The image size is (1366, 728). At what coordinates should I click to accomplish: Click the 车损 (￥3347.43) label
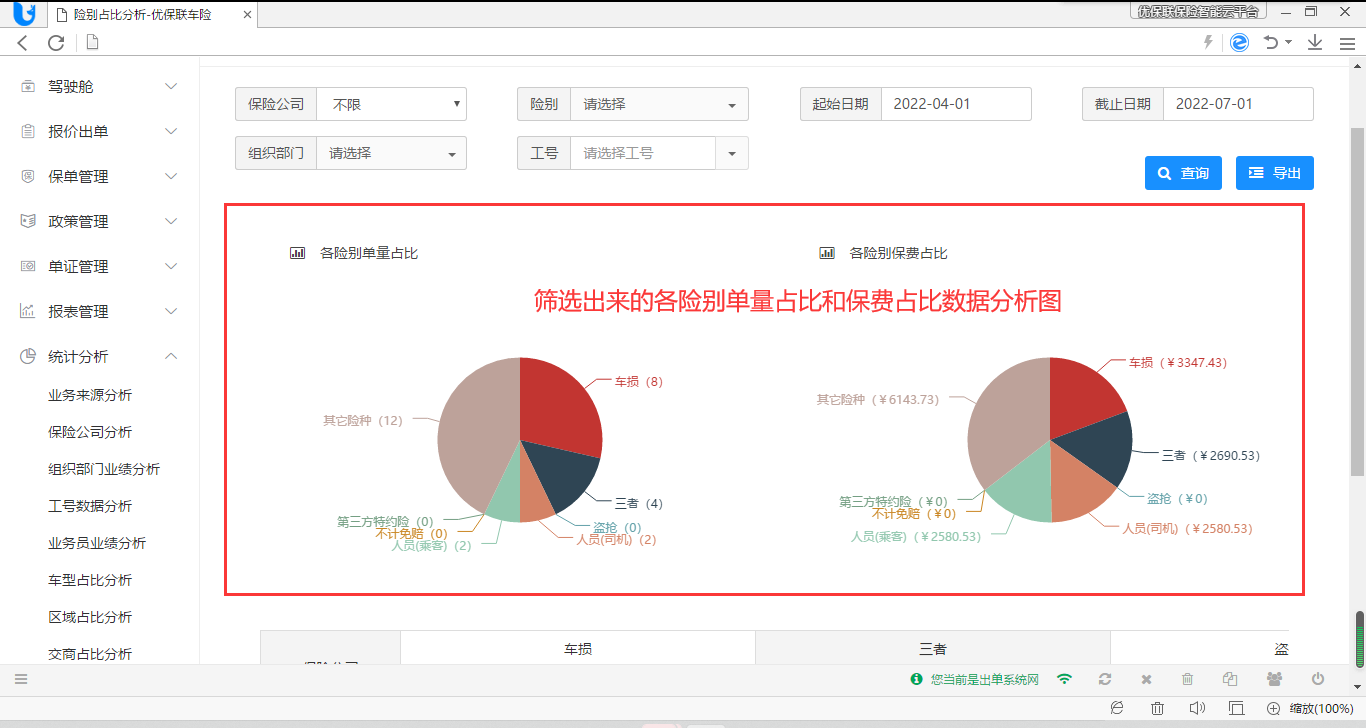(x=1177, y=362)
